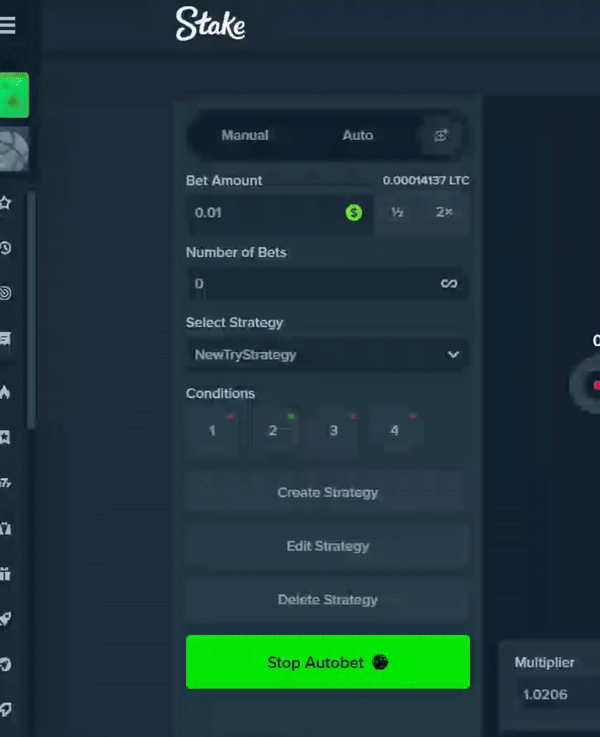
Task: Click the Stop Autobet button
Action: click(x=327, y=662)
